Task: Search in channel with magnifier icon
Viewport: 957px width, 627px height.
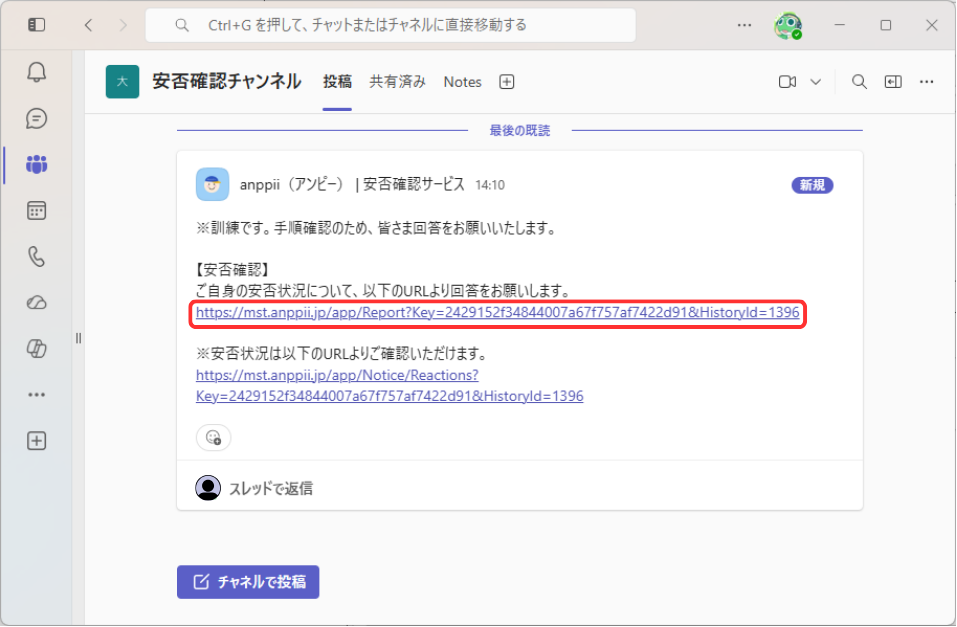Action: (859, 82)
